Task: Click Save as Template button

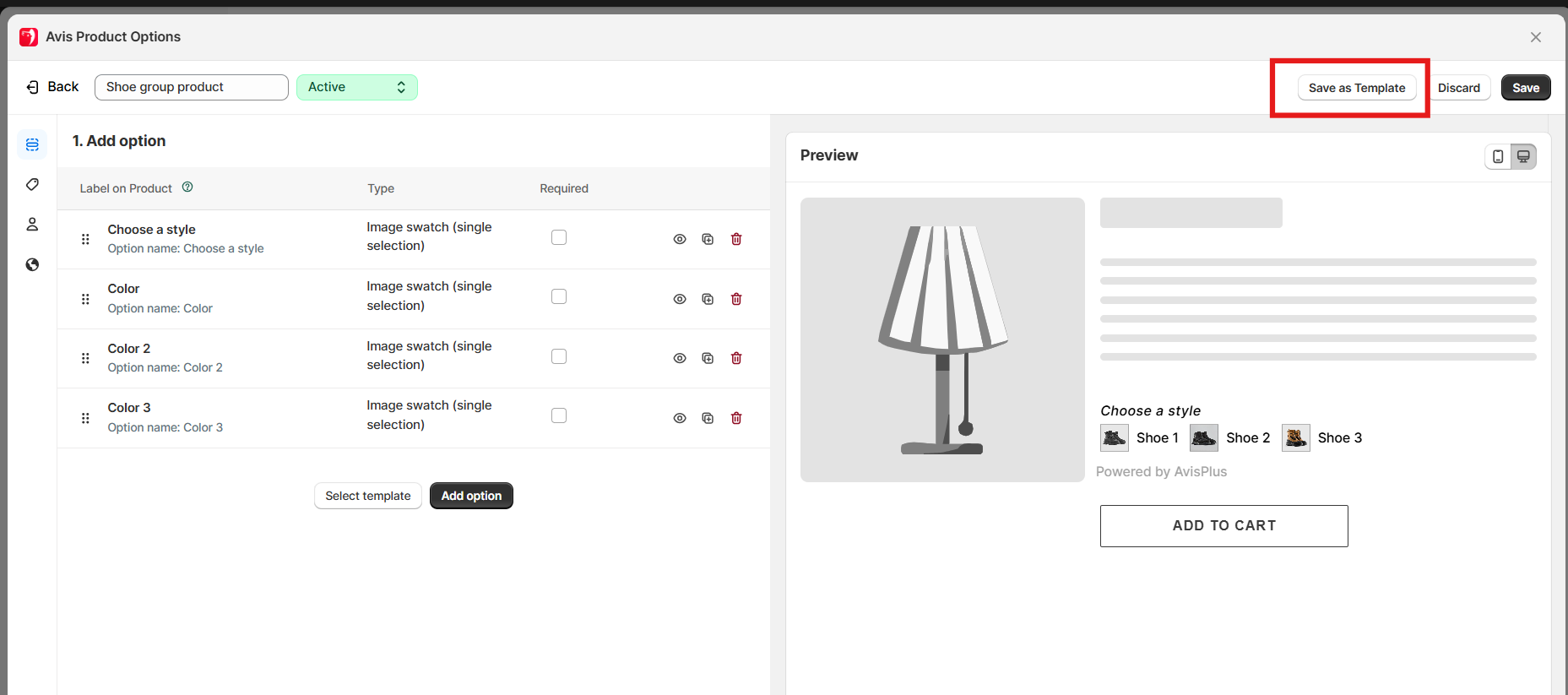Action: [1356, 88]
